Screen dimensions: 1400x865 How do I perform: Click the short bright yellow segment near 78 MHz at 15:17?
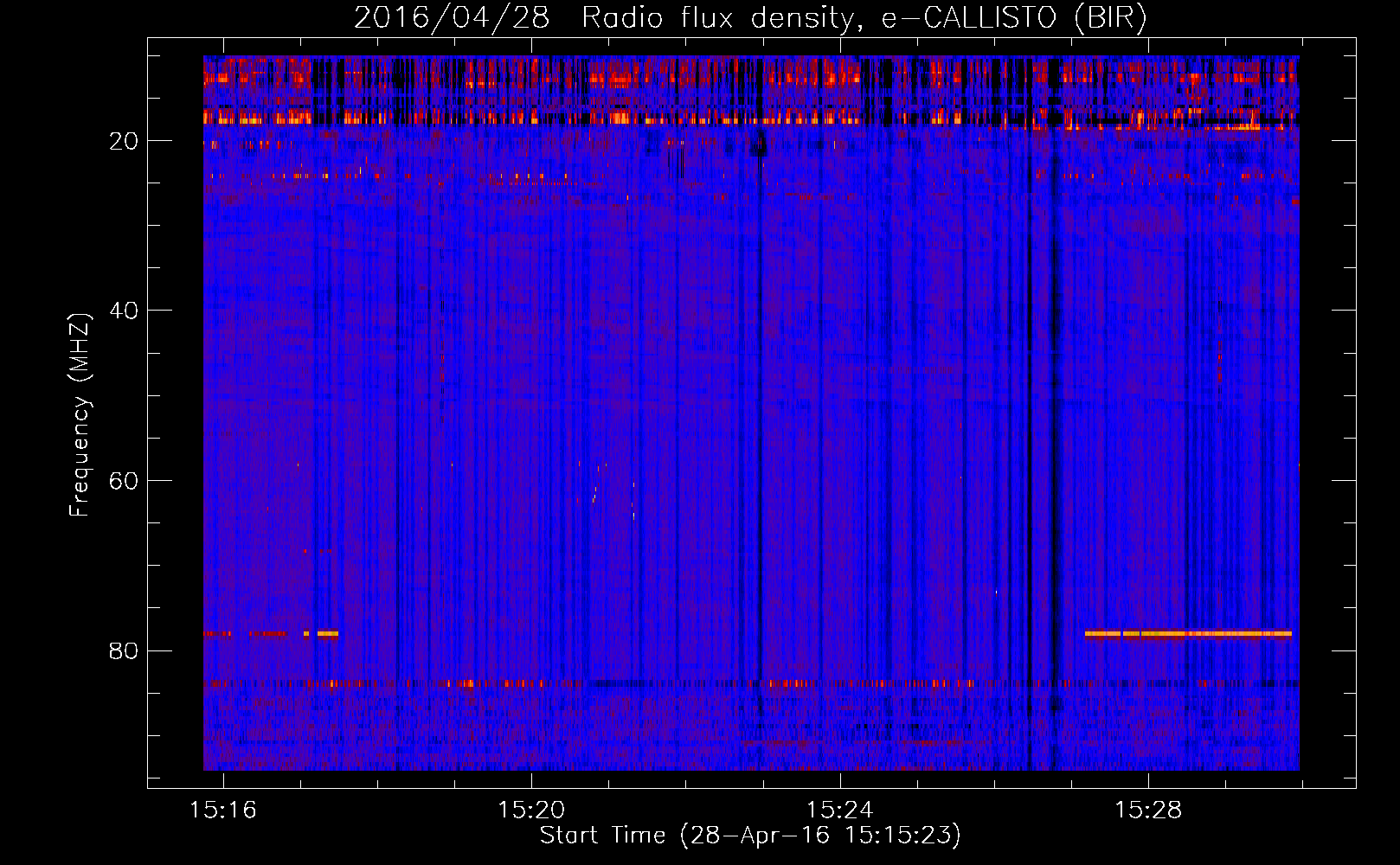pos(327,634)
